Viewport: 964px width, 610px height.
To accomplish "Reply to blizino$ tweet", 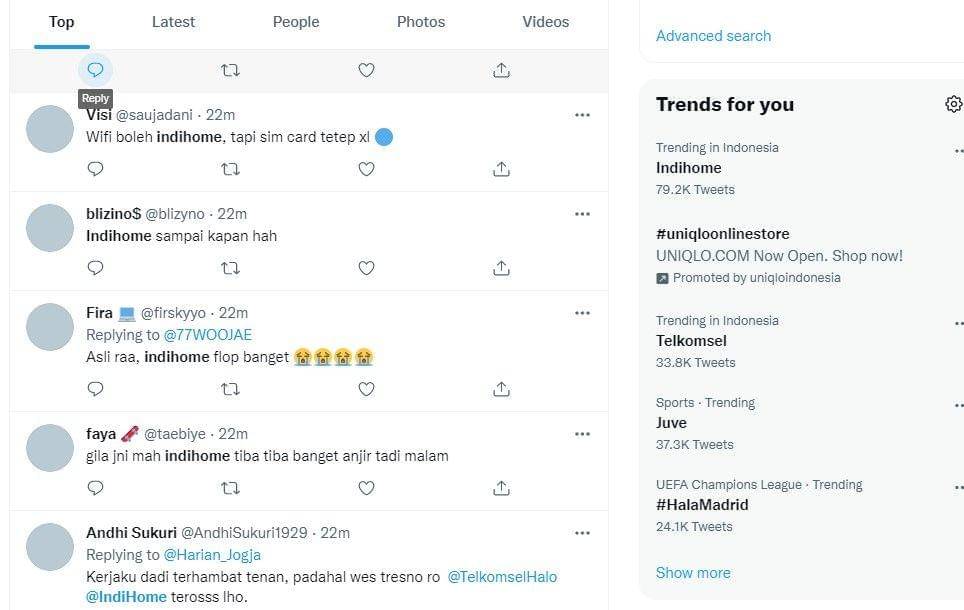I will pos(95,268).
